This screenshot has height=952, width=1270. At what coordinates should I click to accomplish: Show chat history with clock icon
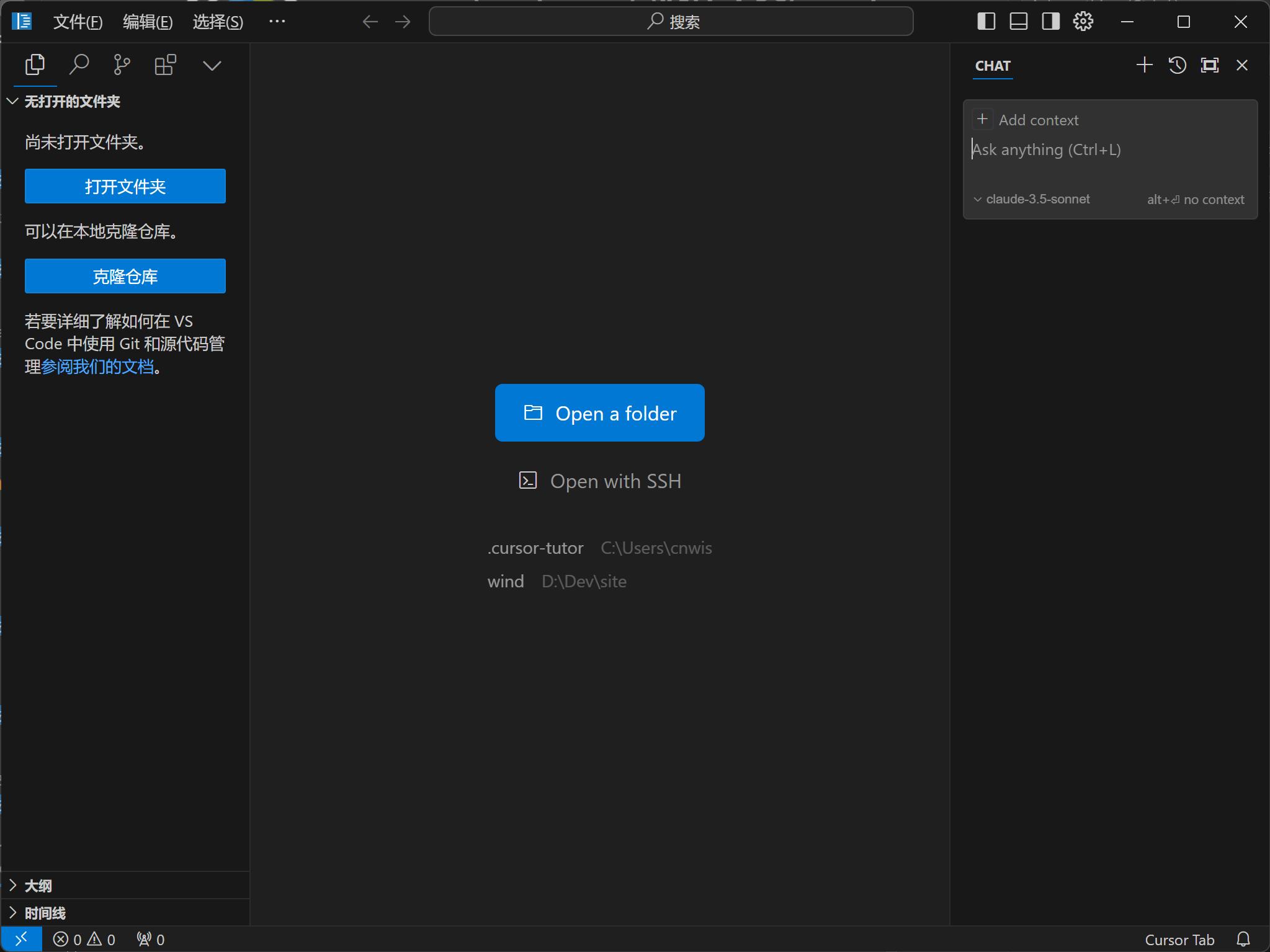pos(1177,65)
